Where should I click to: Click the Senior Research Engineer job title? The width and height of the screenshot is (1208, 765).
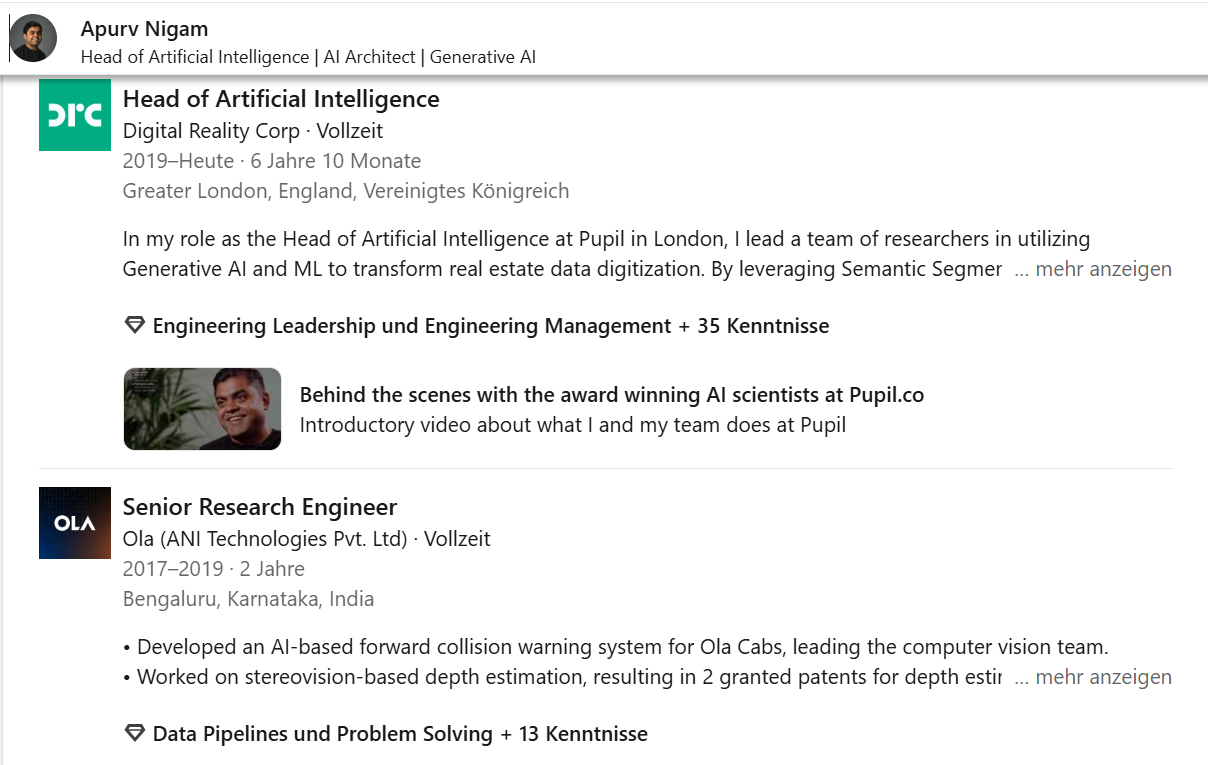point(260,507)
